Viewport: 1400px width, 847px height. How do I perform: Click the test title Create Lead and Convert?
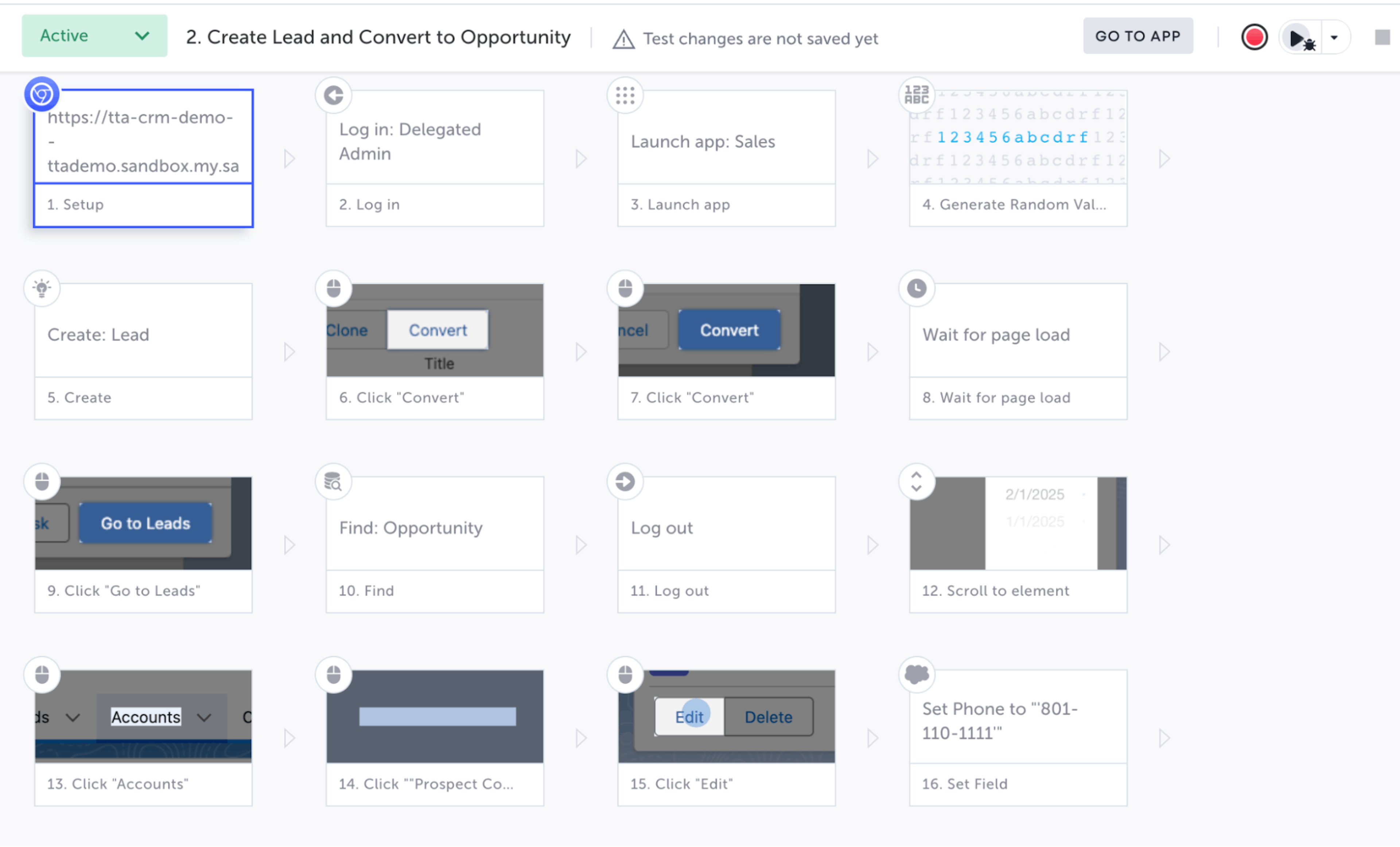(378, 38)
